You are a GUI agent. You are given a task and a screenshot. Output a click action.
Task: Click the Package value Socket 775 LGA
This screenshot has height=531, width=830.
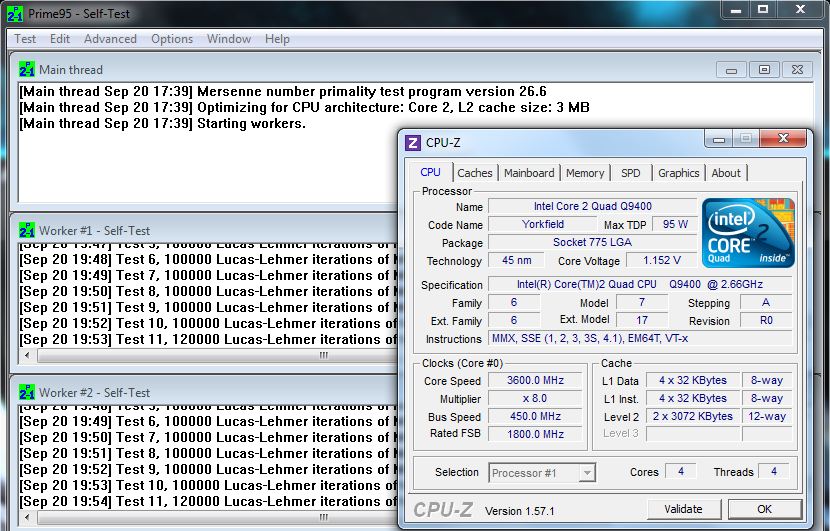592,242
